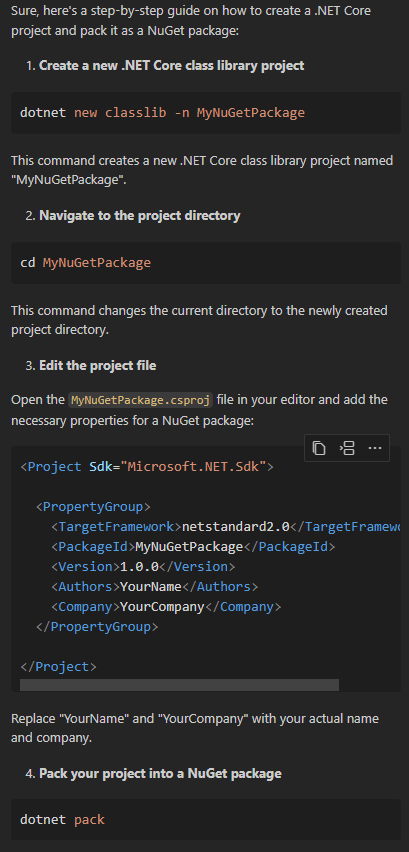Click the intro text 'Sure, here's a step-by-step guide'

pyautogui.click(x=191, y=20)
